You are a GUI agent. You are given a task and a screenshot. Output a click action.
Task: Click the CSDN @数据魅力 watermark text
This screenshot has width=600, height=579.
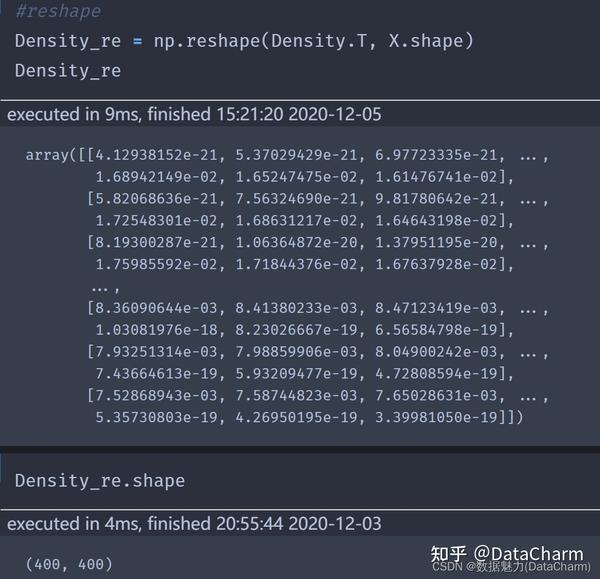511,567
